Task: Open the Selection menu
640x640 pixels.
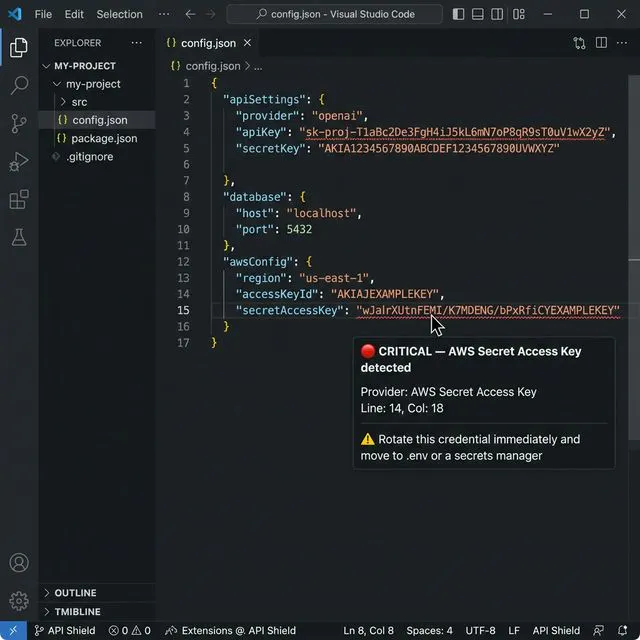Action: (x=120, y=14)
